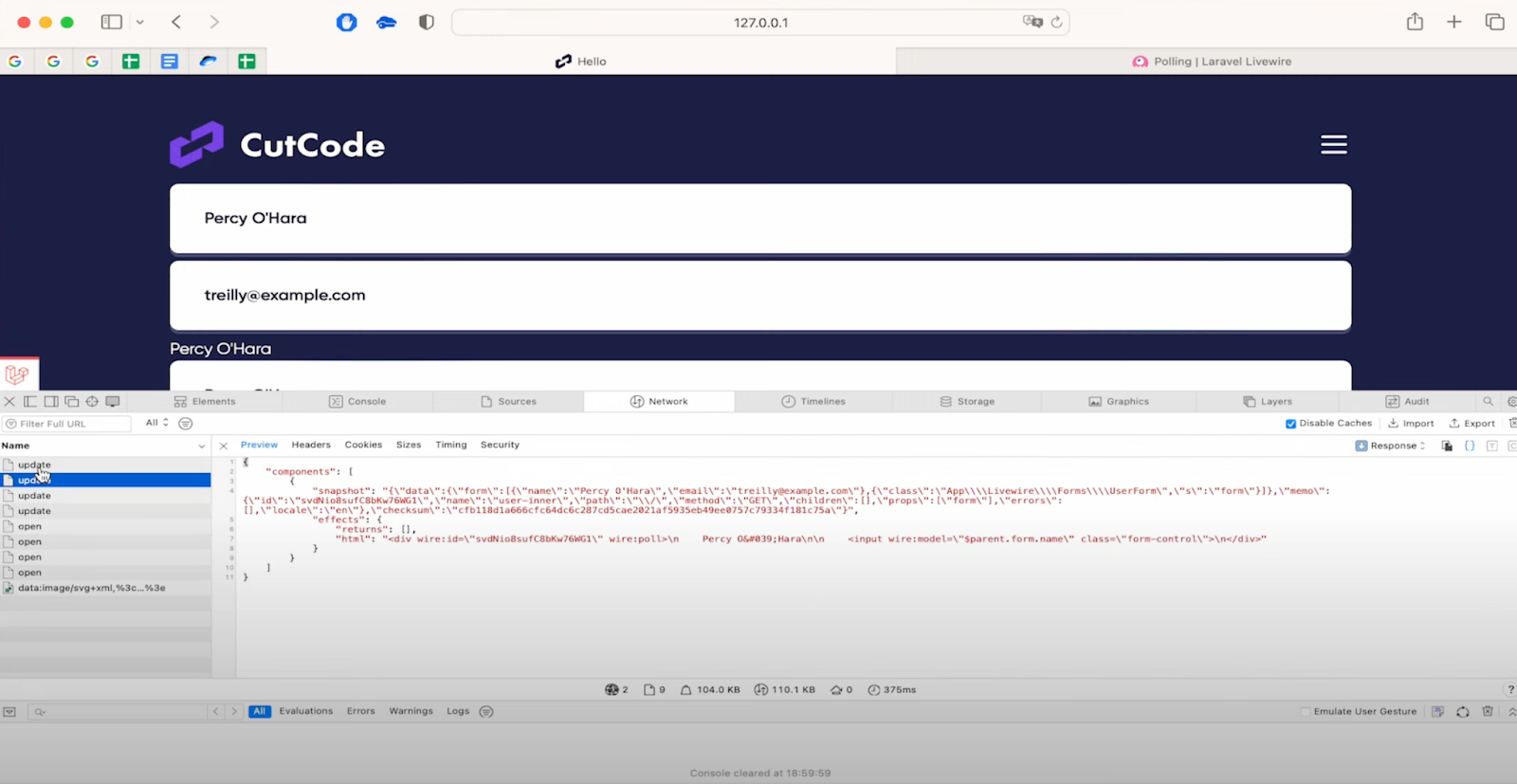
Task: Click the Safari address bar 127.0.0.1
Action: 760,22
